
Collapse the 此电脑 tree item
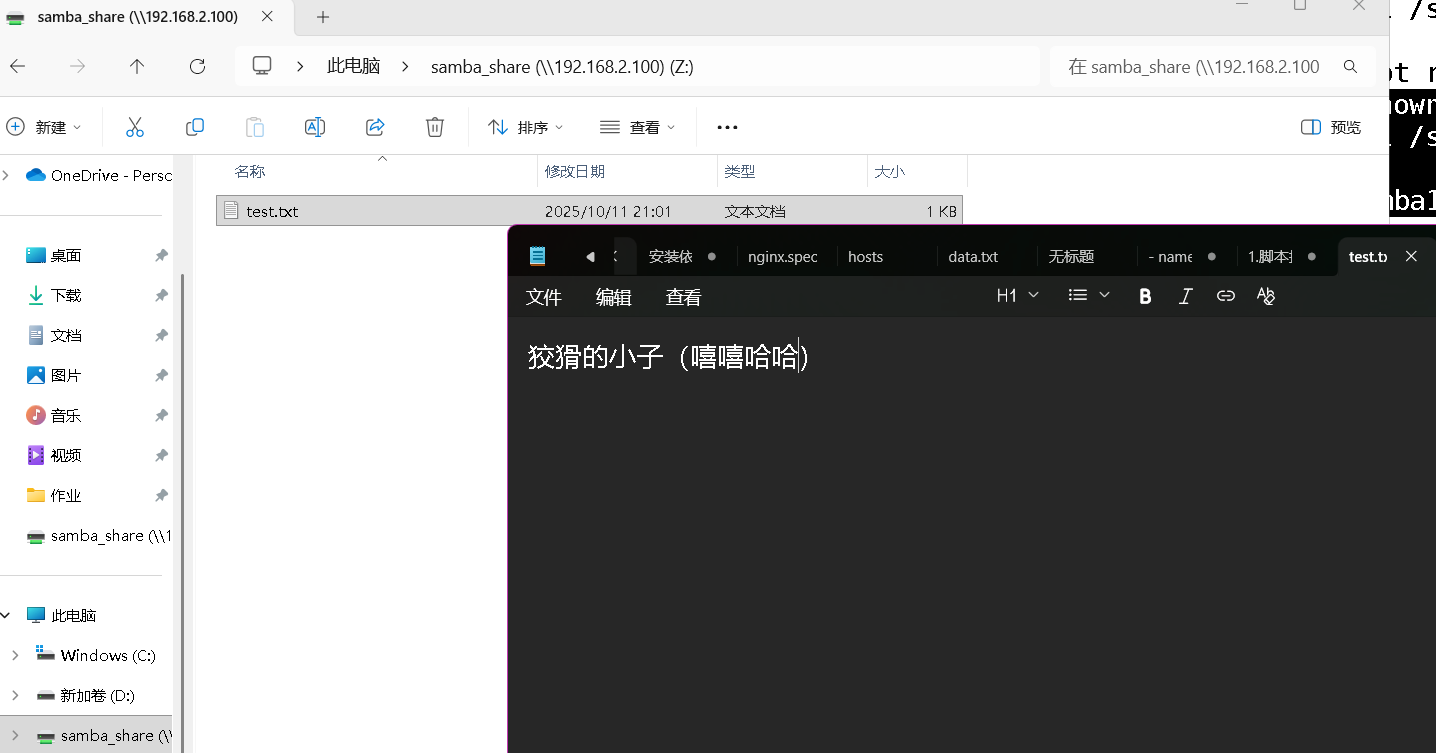tap(7, 614)
